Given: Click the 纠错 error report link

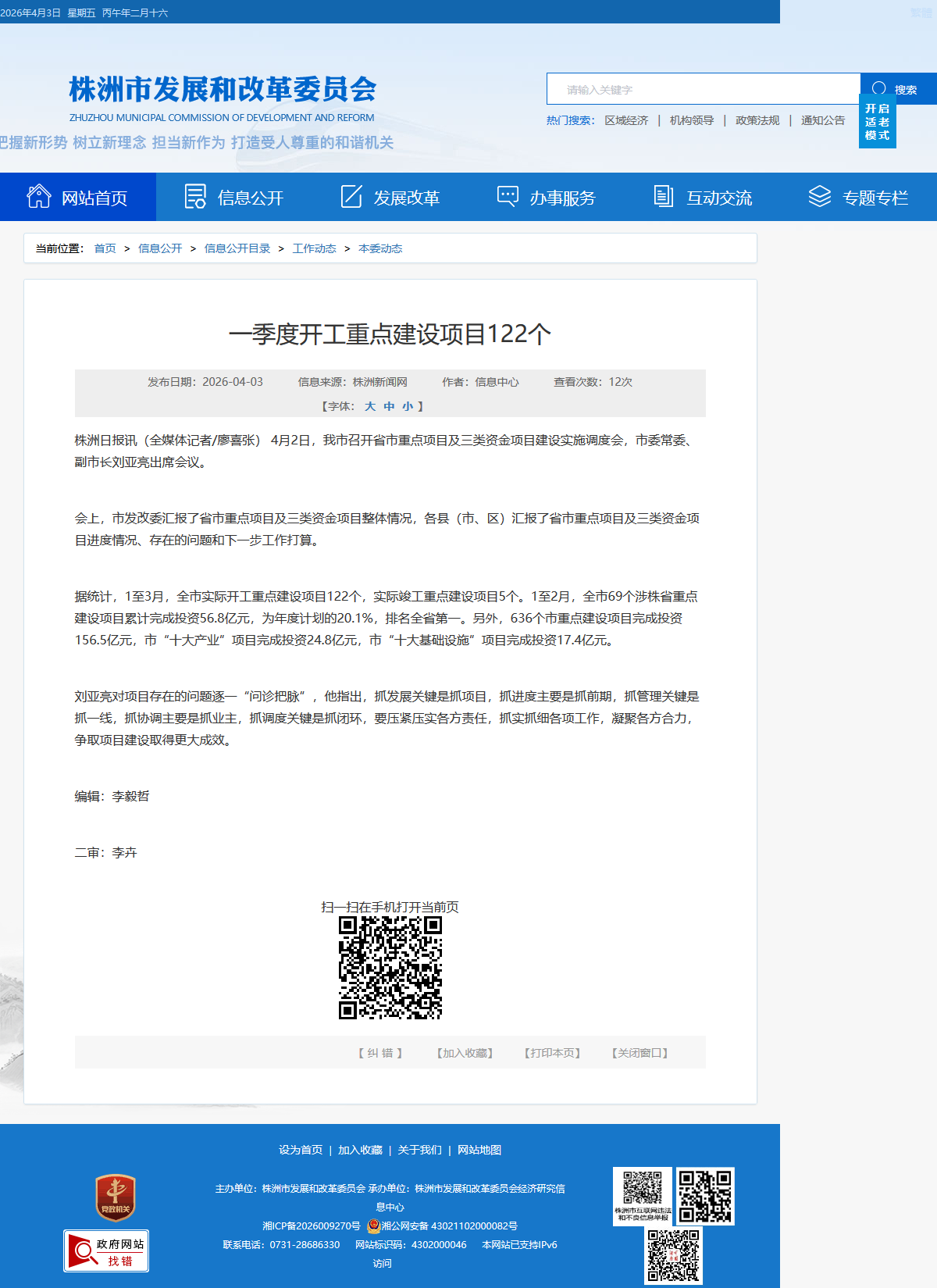Looking at the screenshot, I should (380, 1053).
